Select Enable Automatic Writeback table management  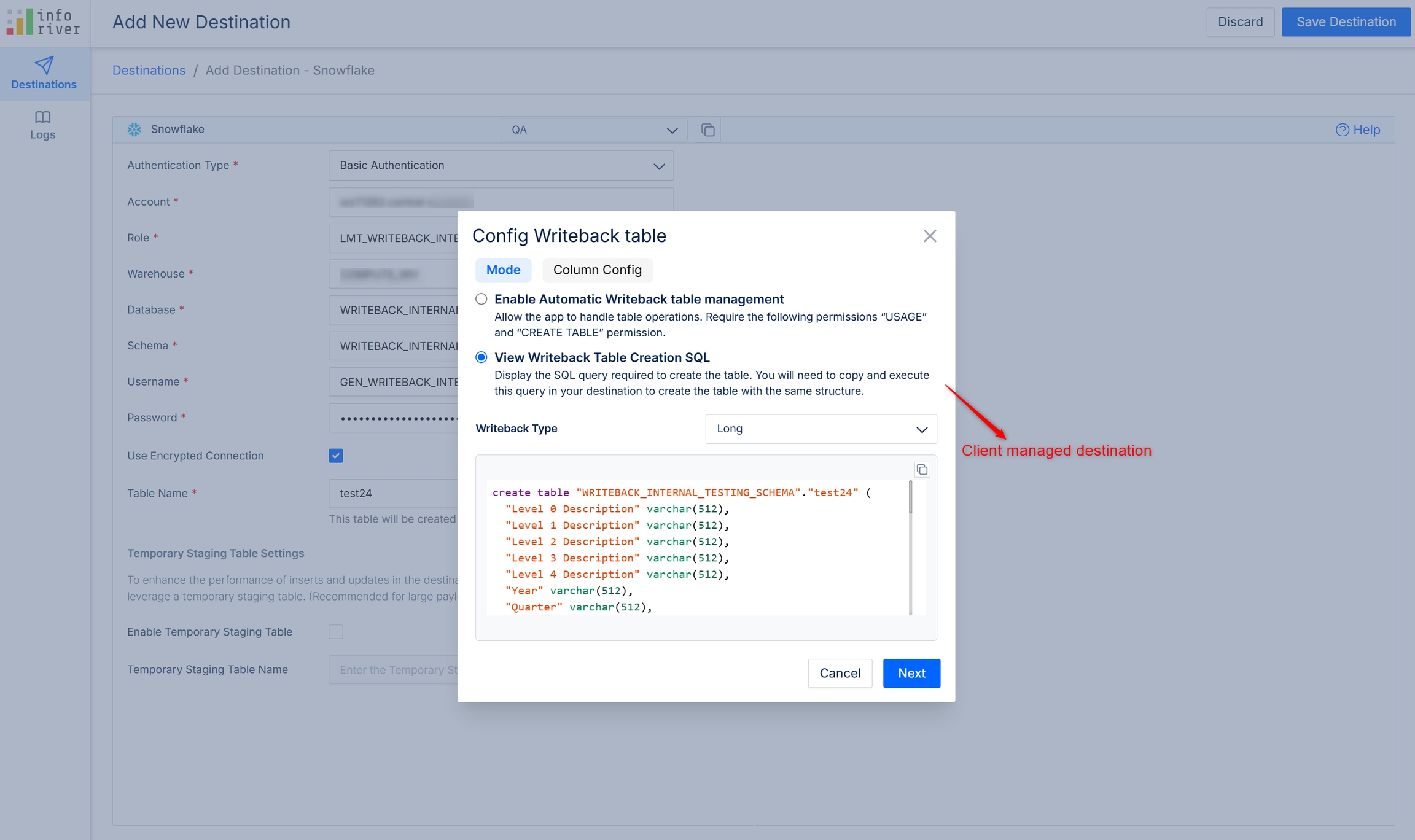(481, 299)
